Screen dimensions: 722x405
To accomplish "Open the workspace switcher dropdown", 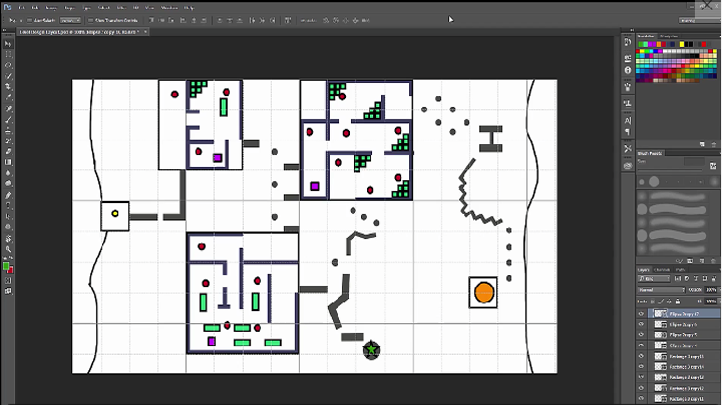I will click(698, 20).
